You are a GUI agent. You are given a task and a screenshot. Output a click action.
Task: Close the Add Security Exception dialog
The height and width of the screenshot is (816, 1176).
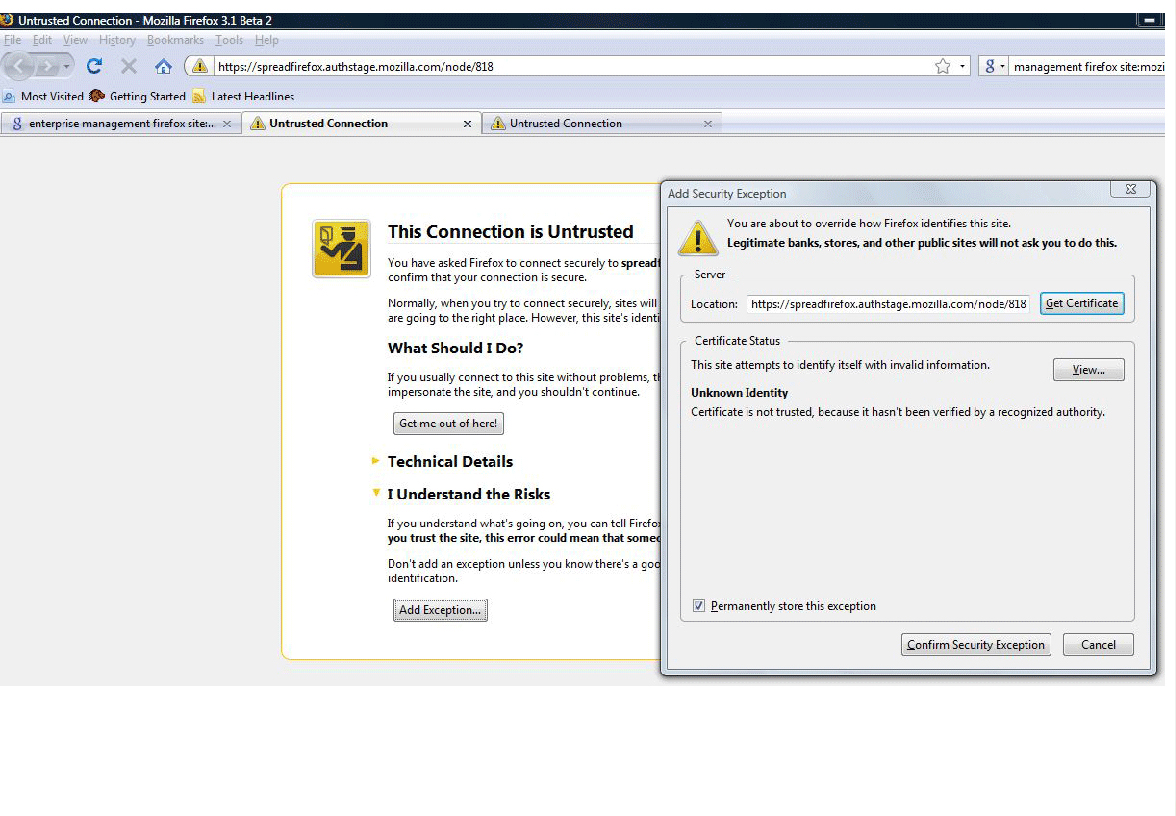tap(1130, 190)
